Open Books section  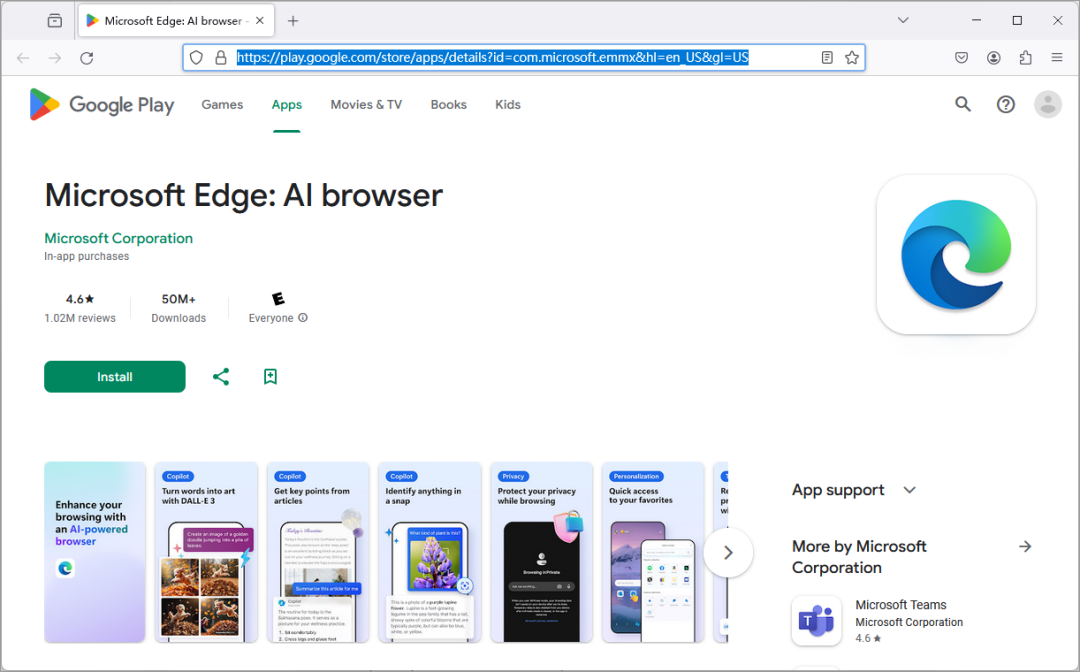click(448, 105)
